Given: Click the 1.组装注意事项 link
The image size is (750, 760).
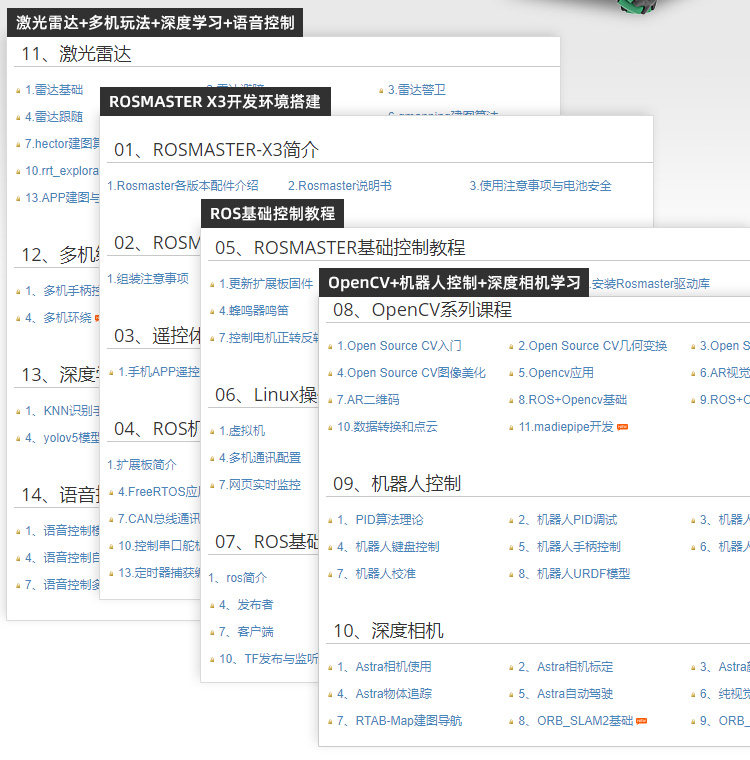Looking at the screenshot, I should click(148, 279).
